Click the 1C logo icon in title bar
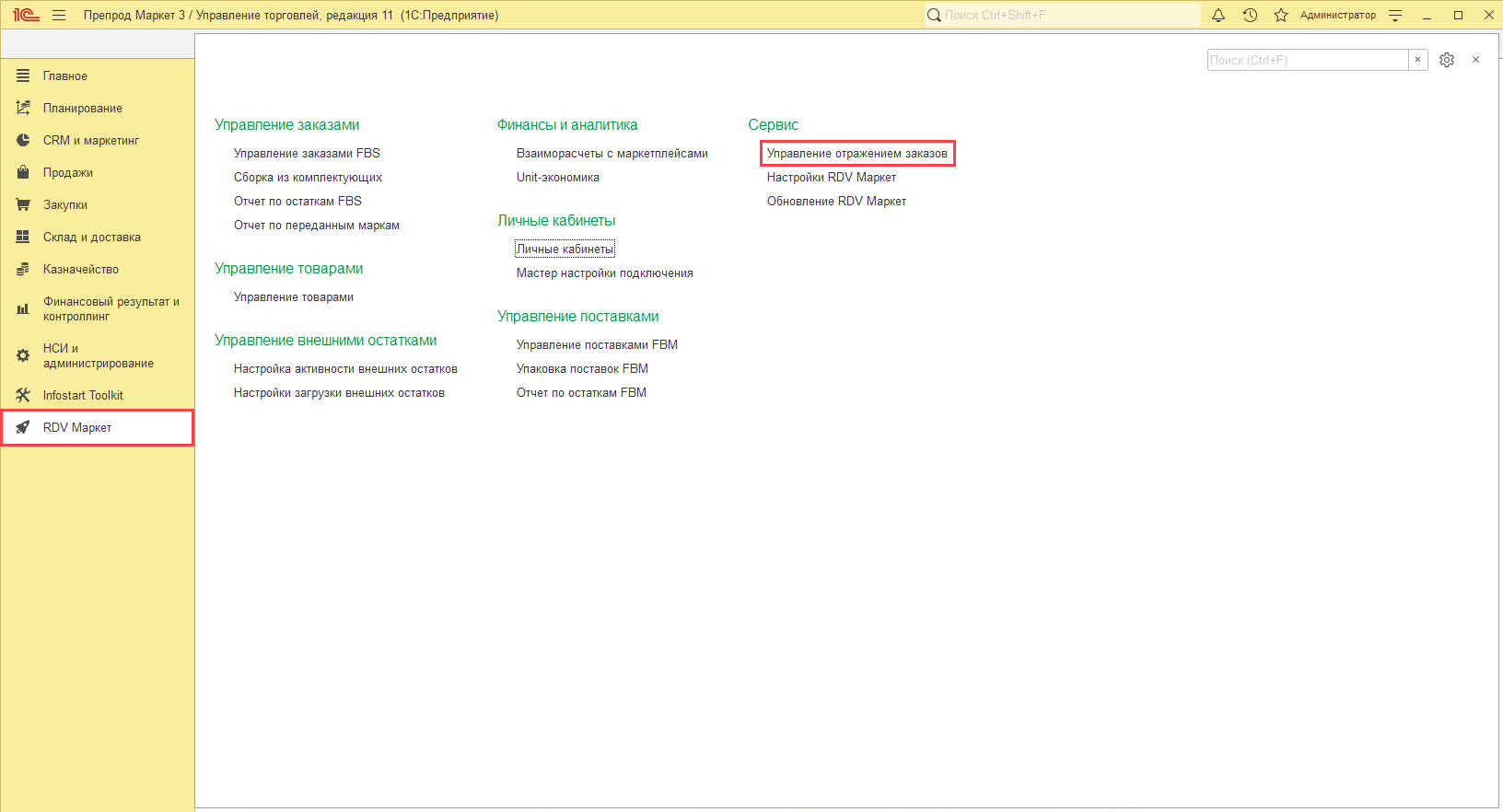This screenshot has width=1503, height=812. (26, 15)
